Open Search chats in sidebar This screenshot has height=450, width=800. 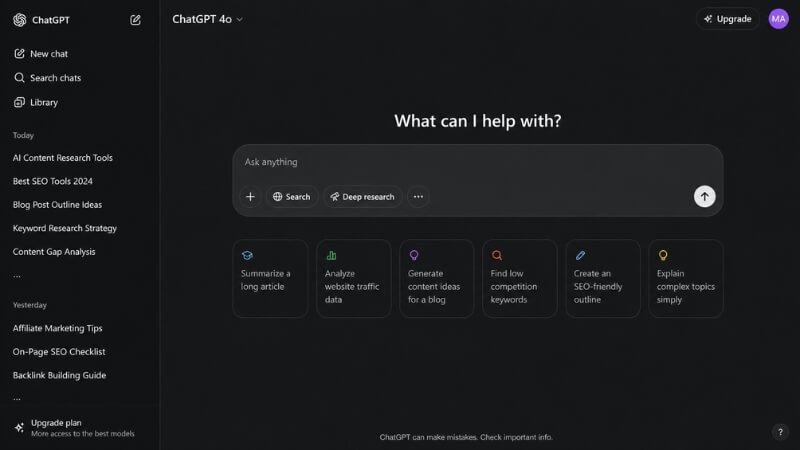pyautogui.click(x=48, y=78)
